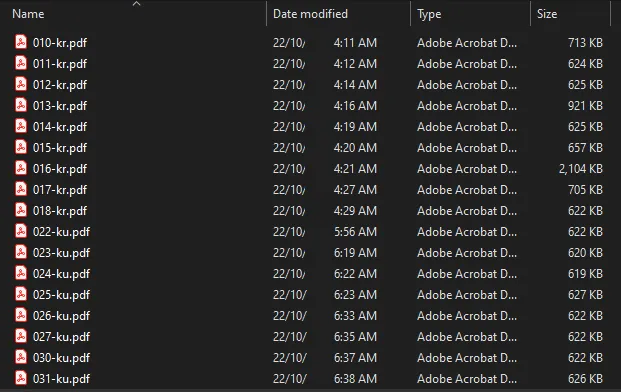The height and width of the screenshot is (392, 621).
Task: Sort by the Date modified column
Action: pyautogui.click(x=310, y=14)
